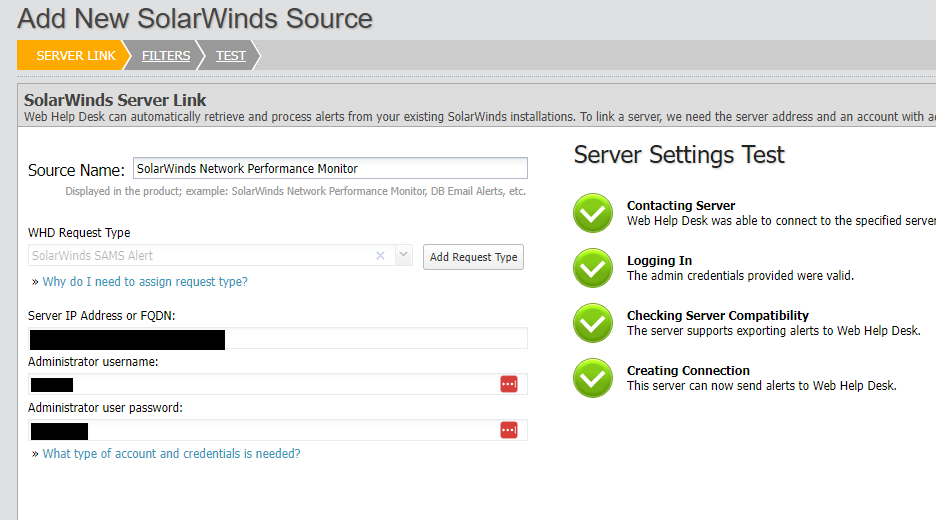Click 'Checking Server Compatibility' heading text
This screenshot has height=520, width=936.
[718, 315]
